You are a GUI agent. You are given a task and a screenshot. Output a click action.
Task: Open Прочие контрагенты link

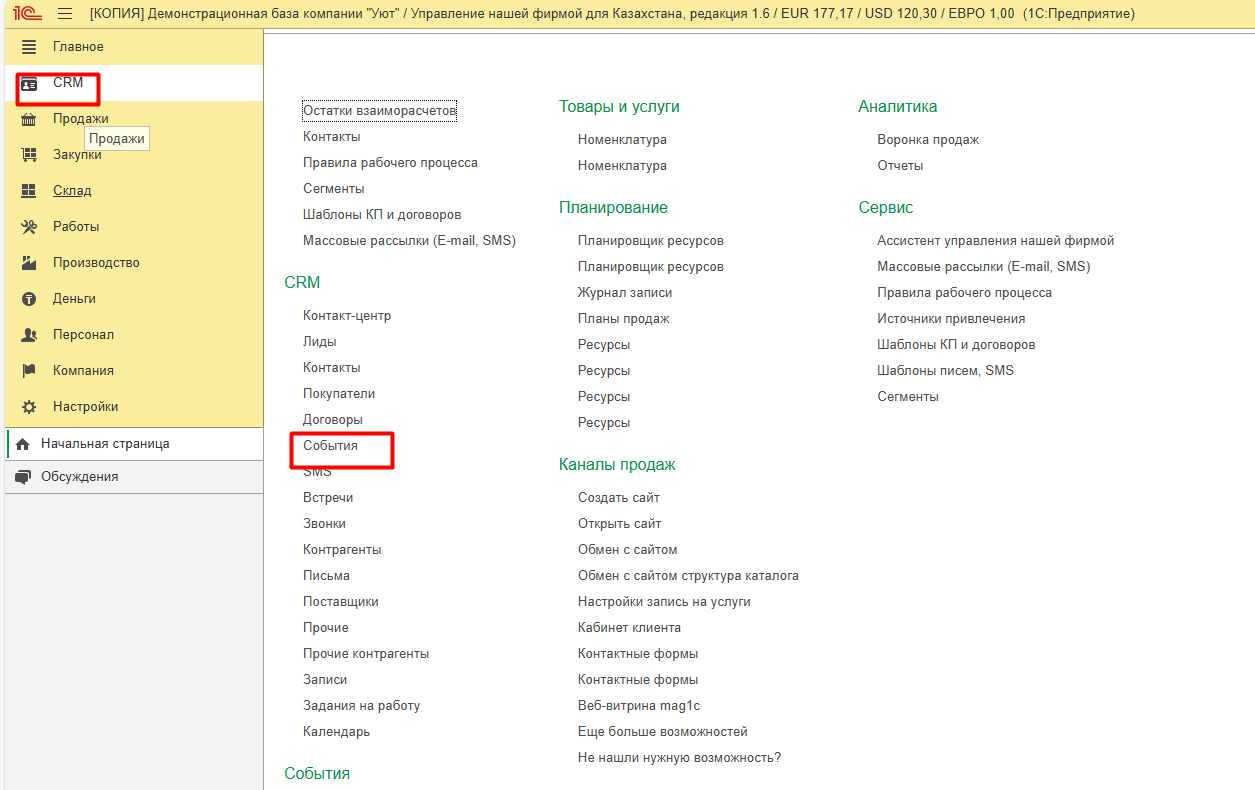pyautogui.click(x=366, y=654)
